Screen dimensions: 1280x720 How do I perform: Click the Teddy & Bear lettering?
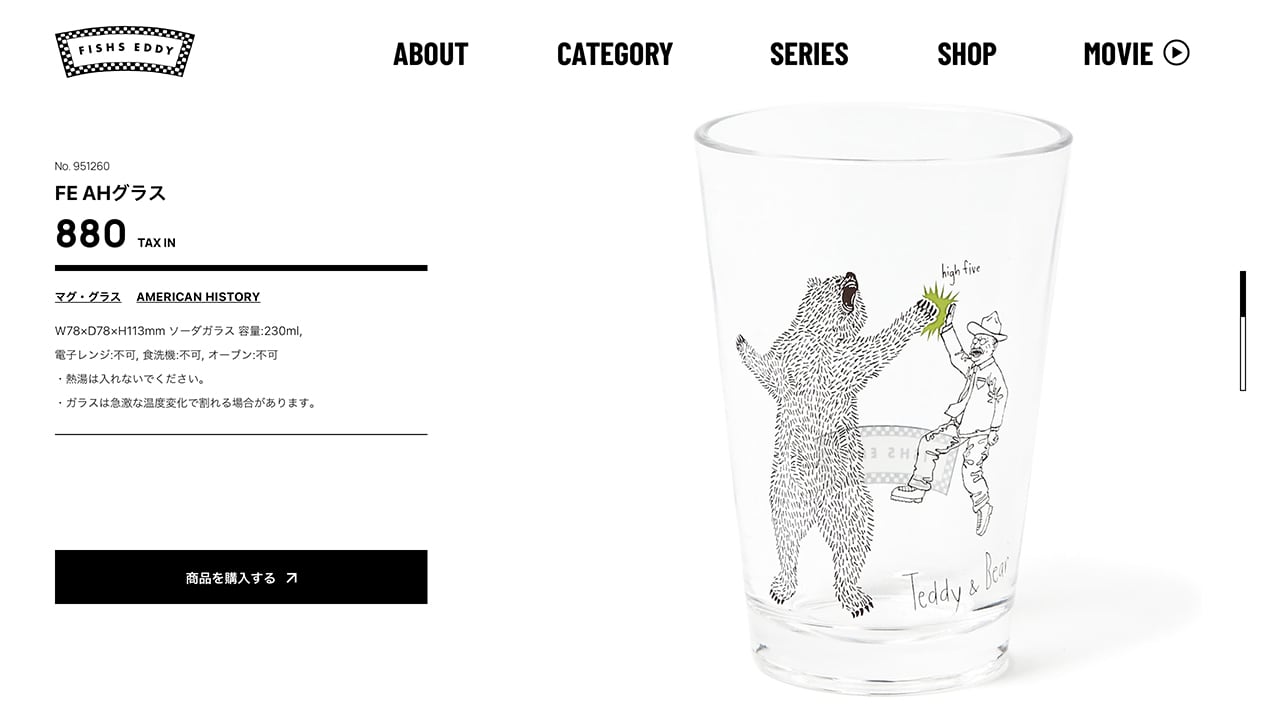click(958, 583)
